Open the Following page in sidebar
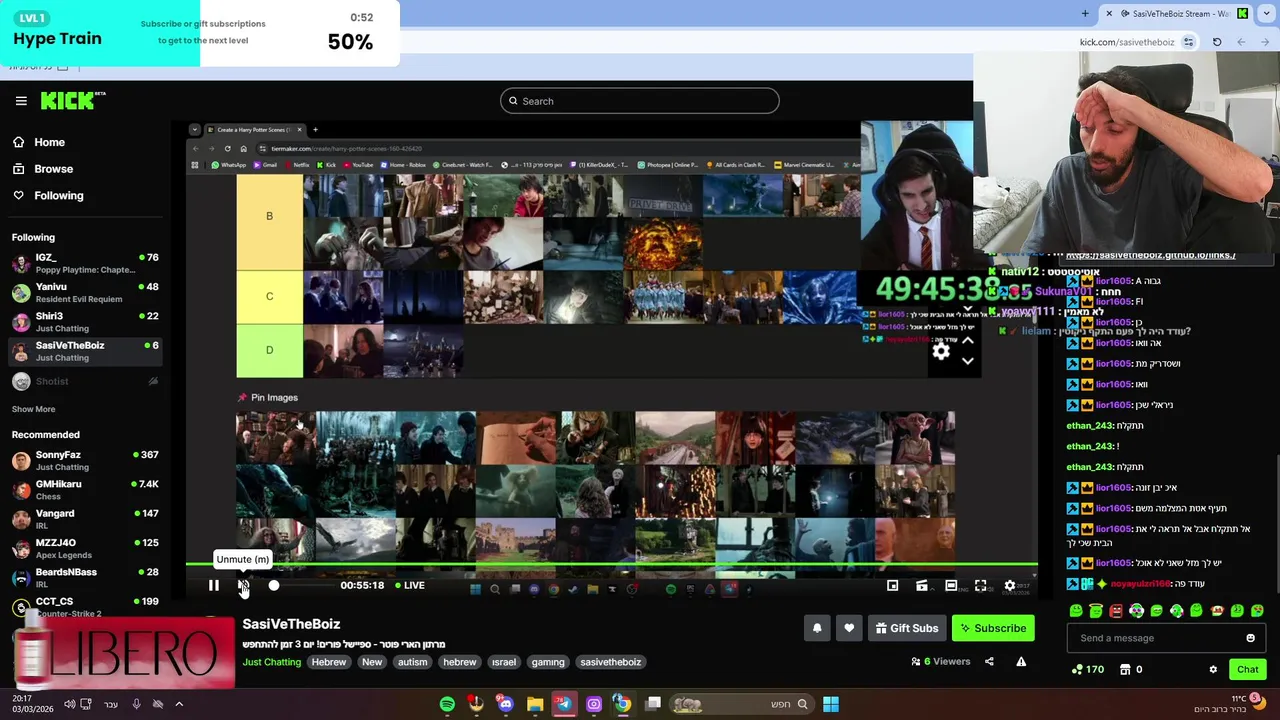1280x720 pixels. point(58,195)
